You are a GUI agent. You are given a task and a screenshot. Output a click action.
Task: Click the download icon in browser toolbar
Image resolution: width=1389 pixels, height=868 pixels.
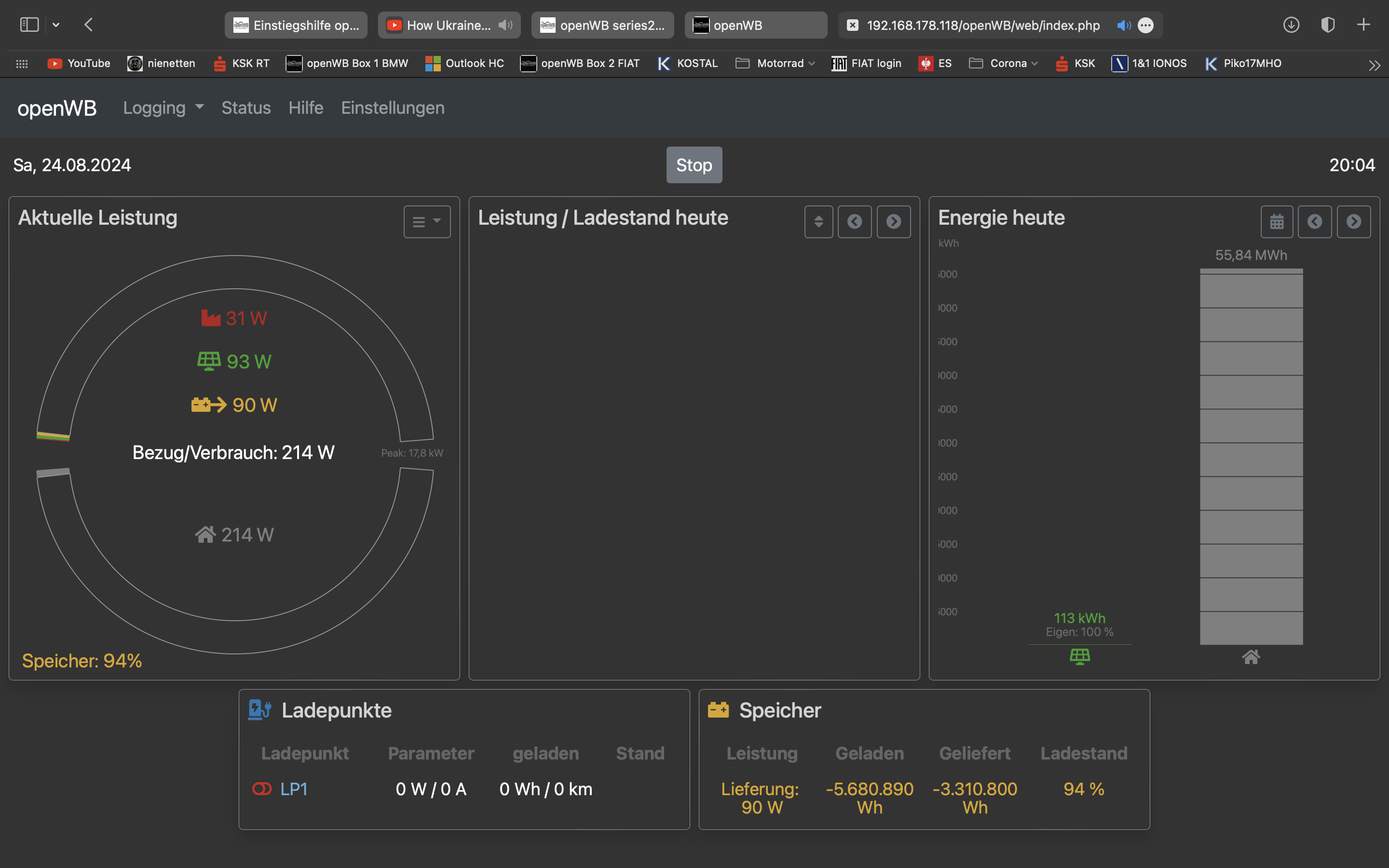click(x=1292, y=25)
